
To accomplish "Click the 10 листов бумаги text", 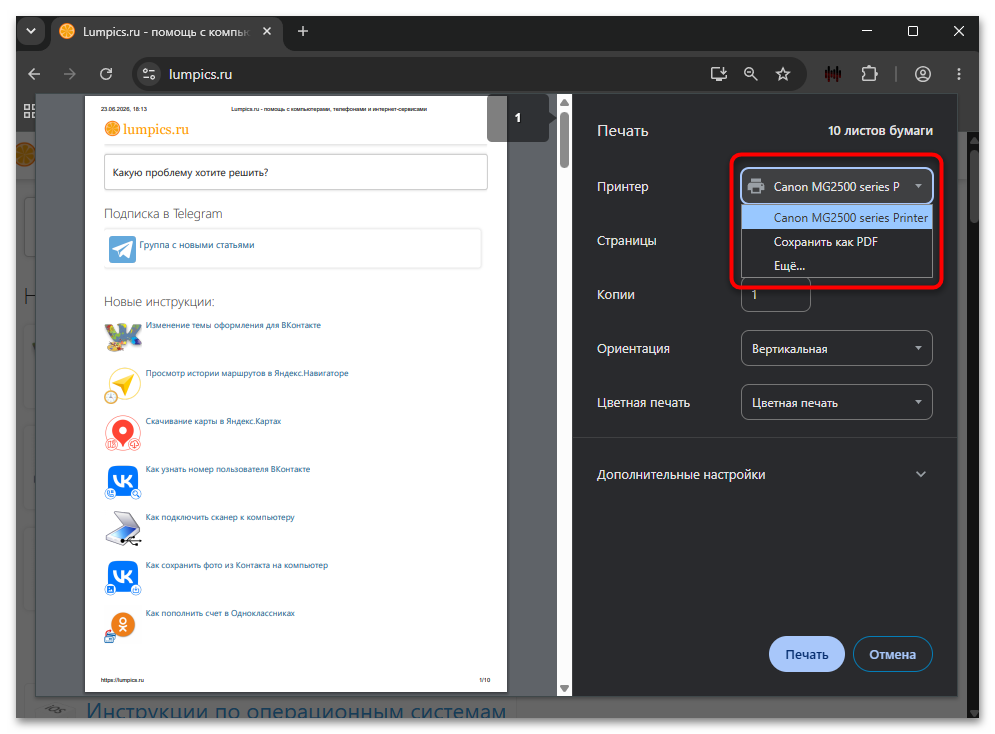I will point(880,131).
